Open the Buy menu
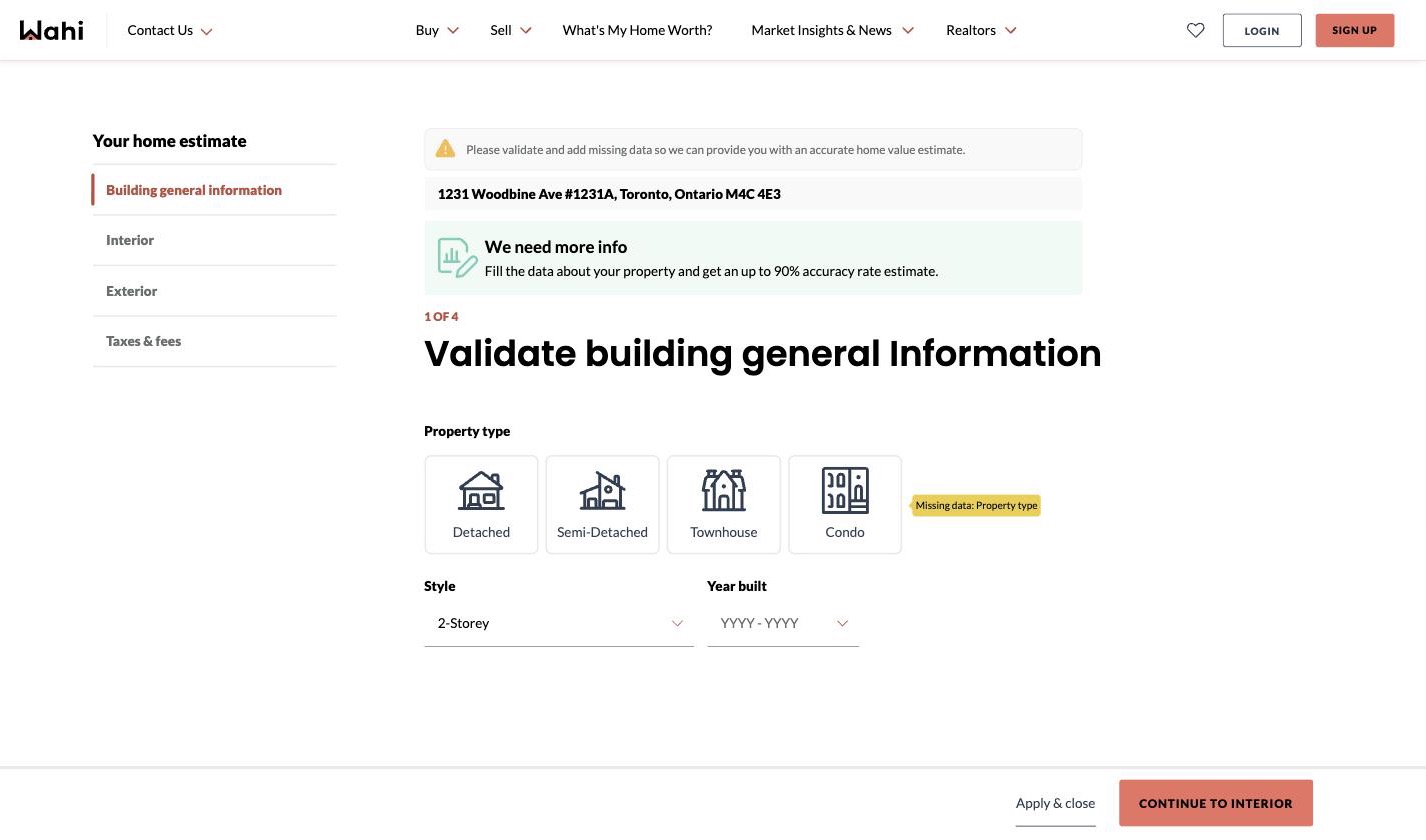 437,30
